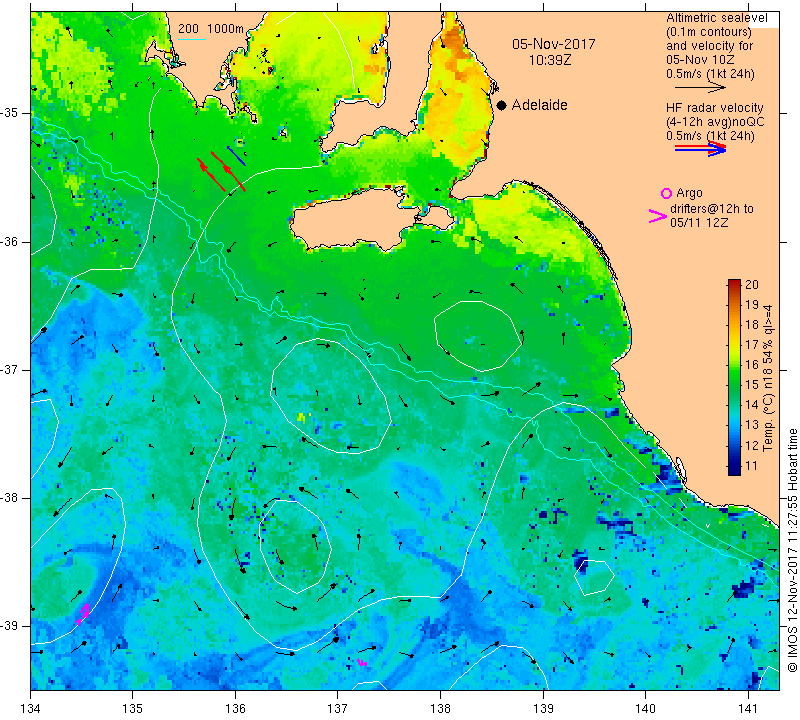The height and width of the screenshot is (720, 800).
Task: Click the longitude axis label 134
Action: point(31,709)
